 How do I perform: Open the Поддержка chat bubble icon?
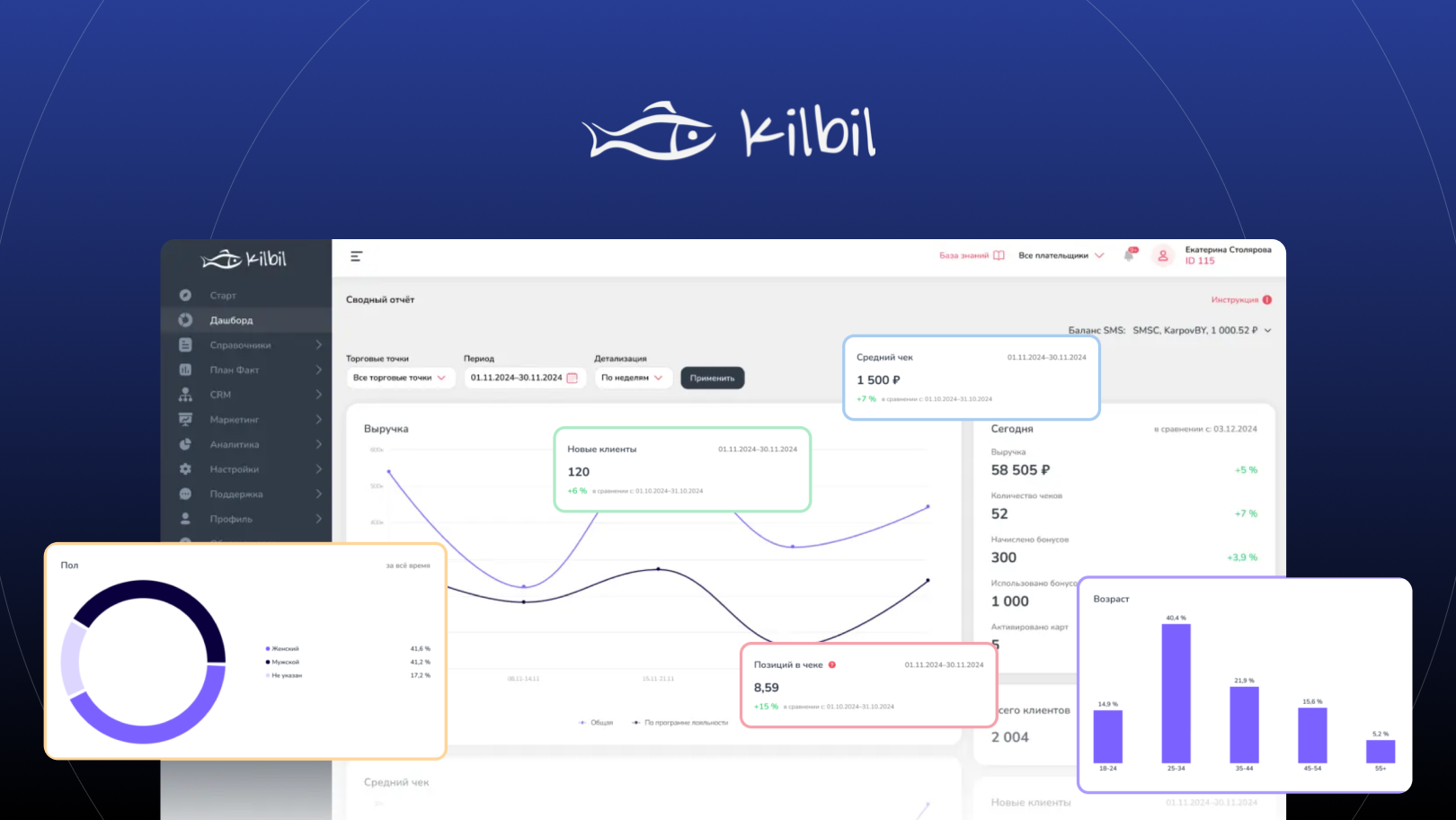(x=185, y=494)
